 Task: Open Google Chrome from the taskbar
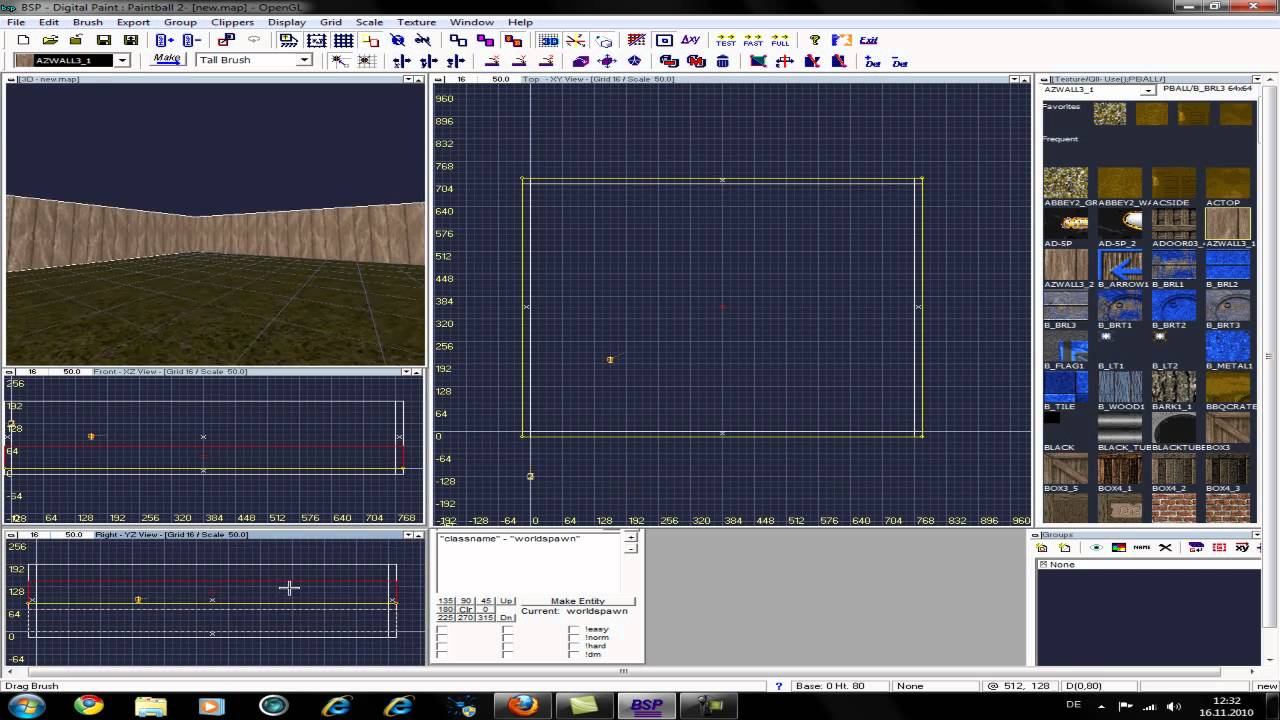(89, 705)
